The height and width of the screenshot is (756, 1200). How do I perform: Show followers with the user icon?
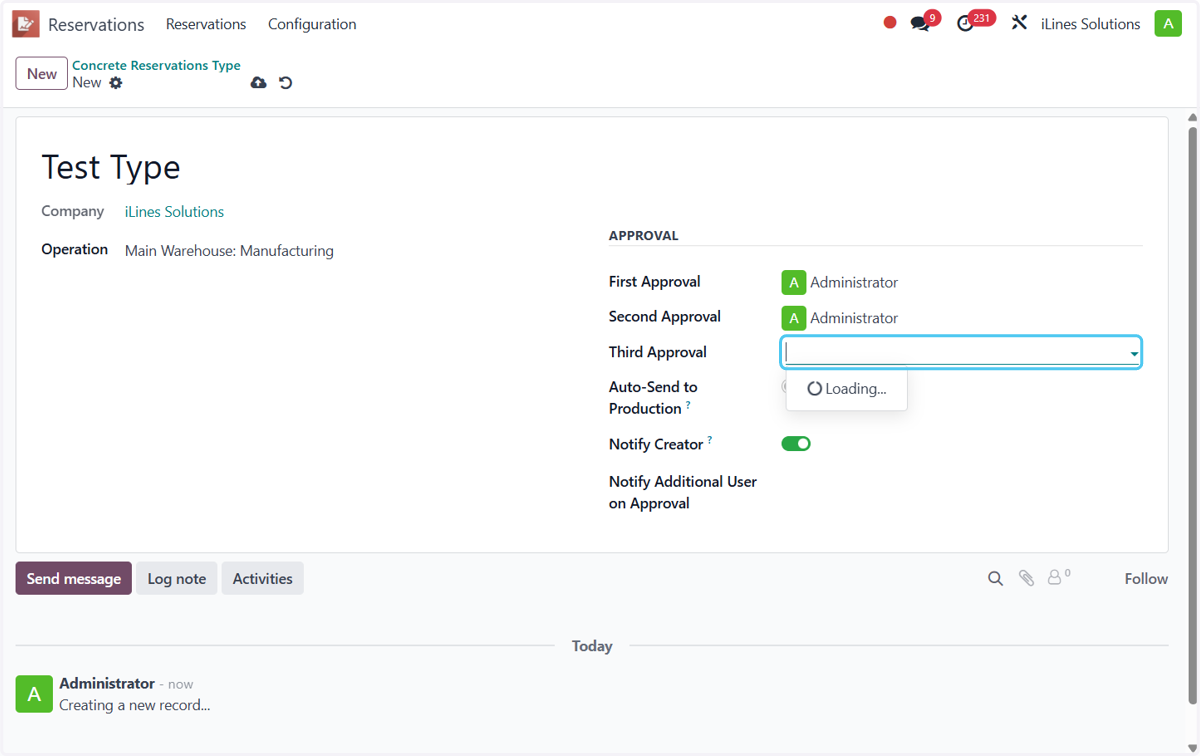(x=1058, y=577)
